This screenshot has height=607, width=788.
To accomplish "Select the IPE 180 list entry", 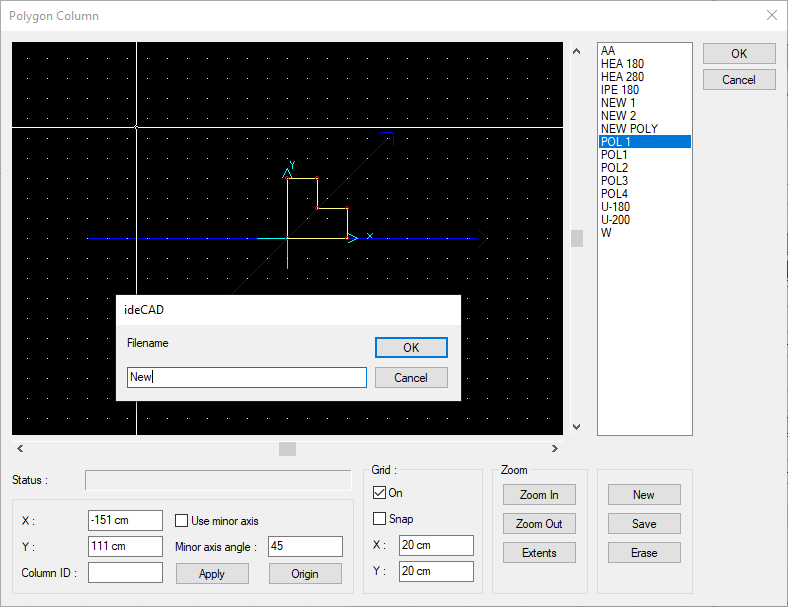I will point(620,90).
